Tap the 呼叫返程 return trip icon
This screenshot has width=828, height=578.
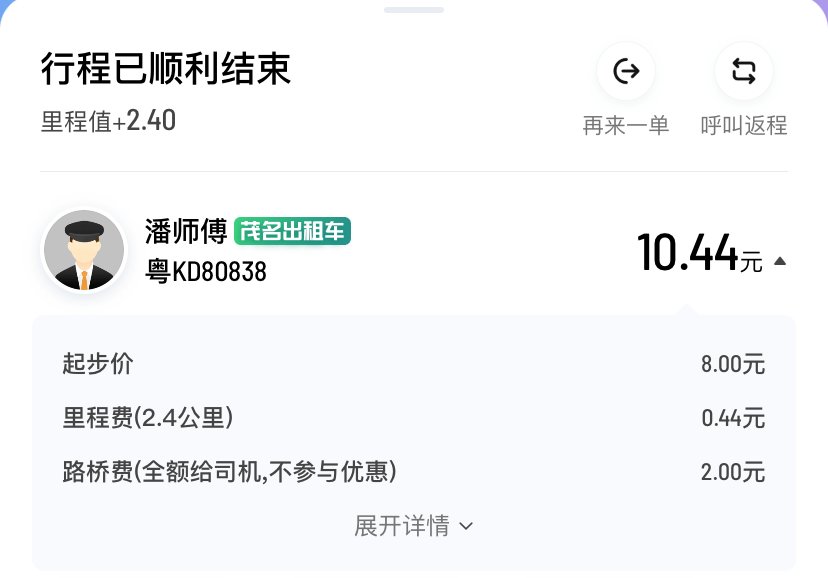(743, 71)
